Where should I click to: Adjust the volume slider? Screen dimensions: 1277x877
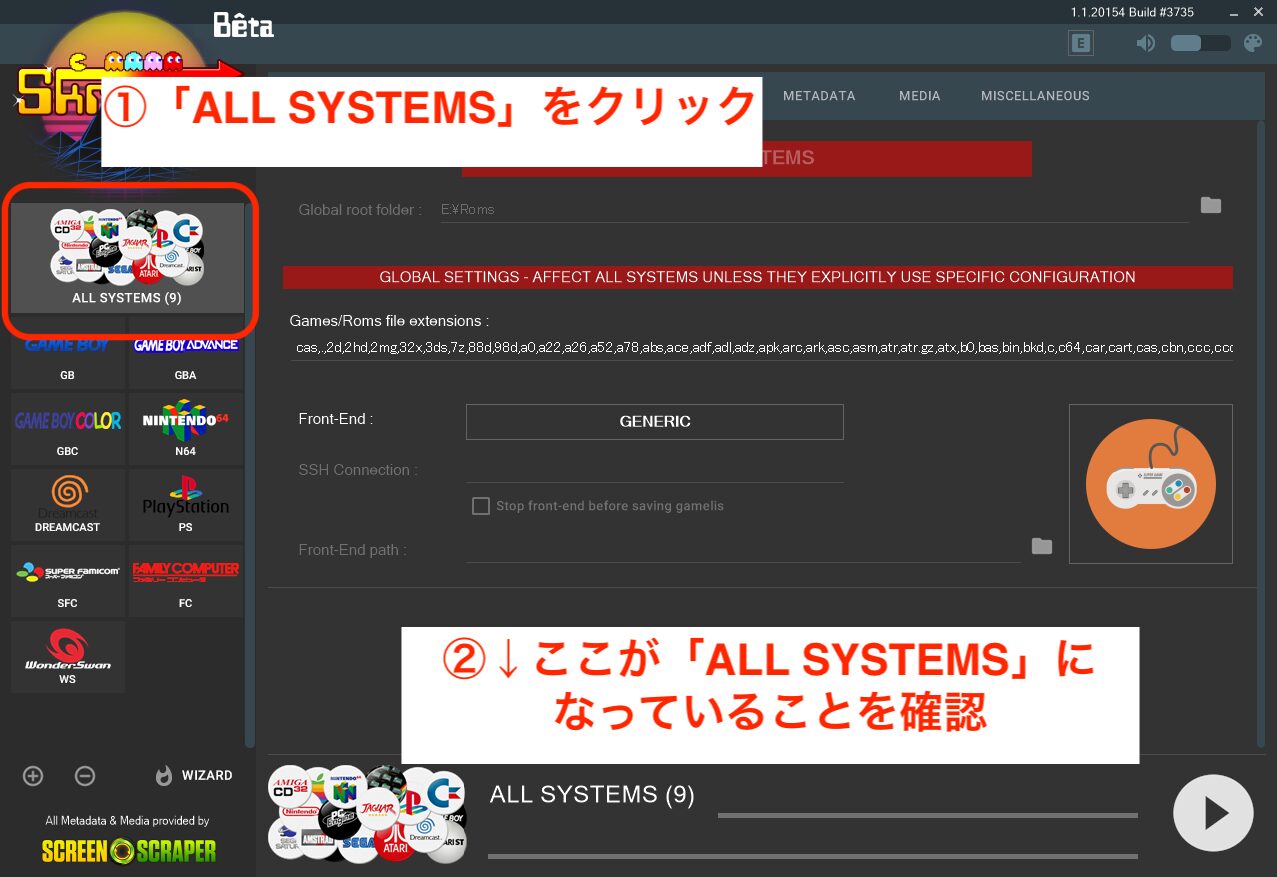(x=1200, y=43)
